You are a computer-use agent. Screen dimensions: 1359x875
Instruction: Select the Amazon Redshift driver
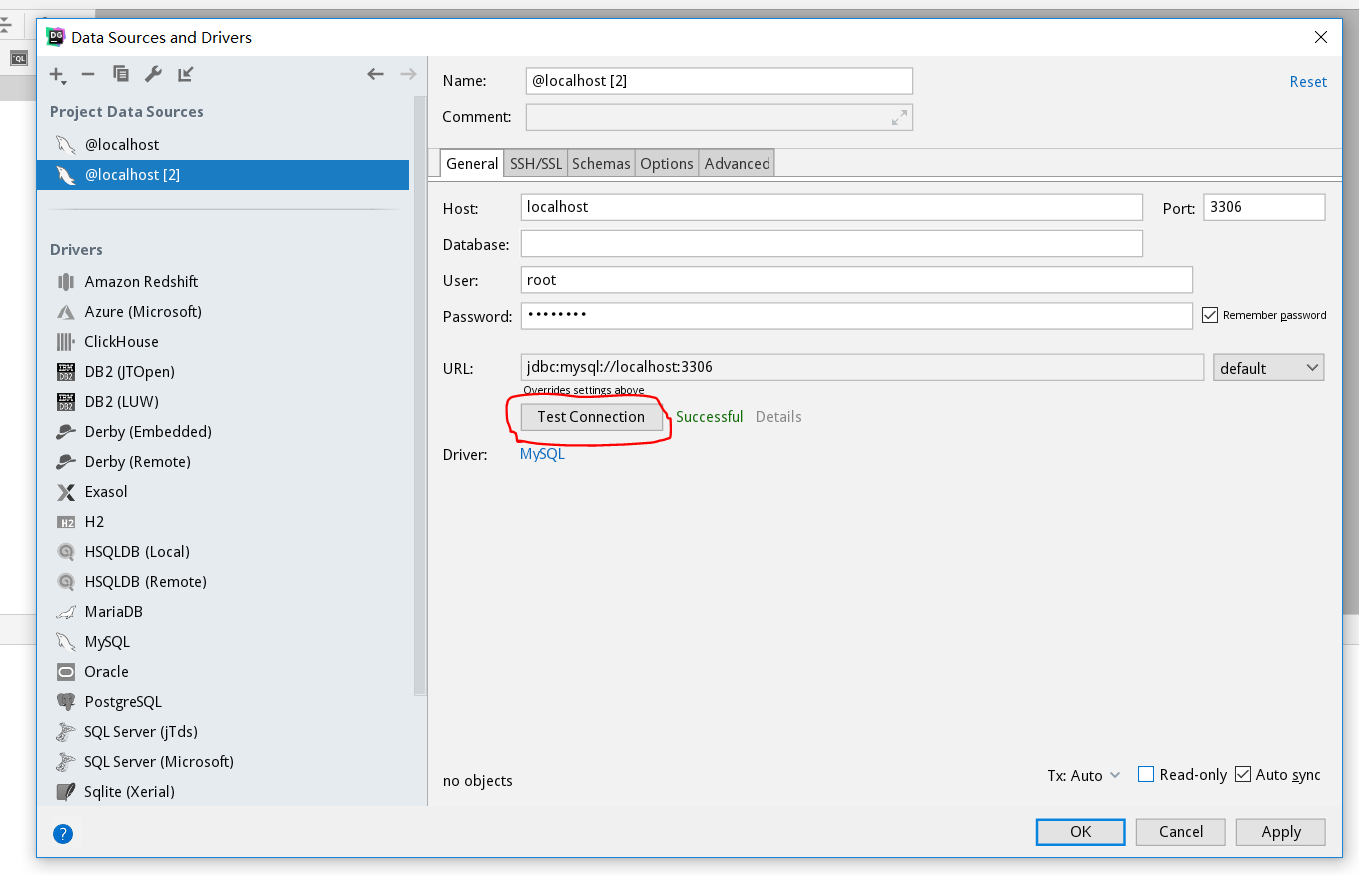coord(141,282)
